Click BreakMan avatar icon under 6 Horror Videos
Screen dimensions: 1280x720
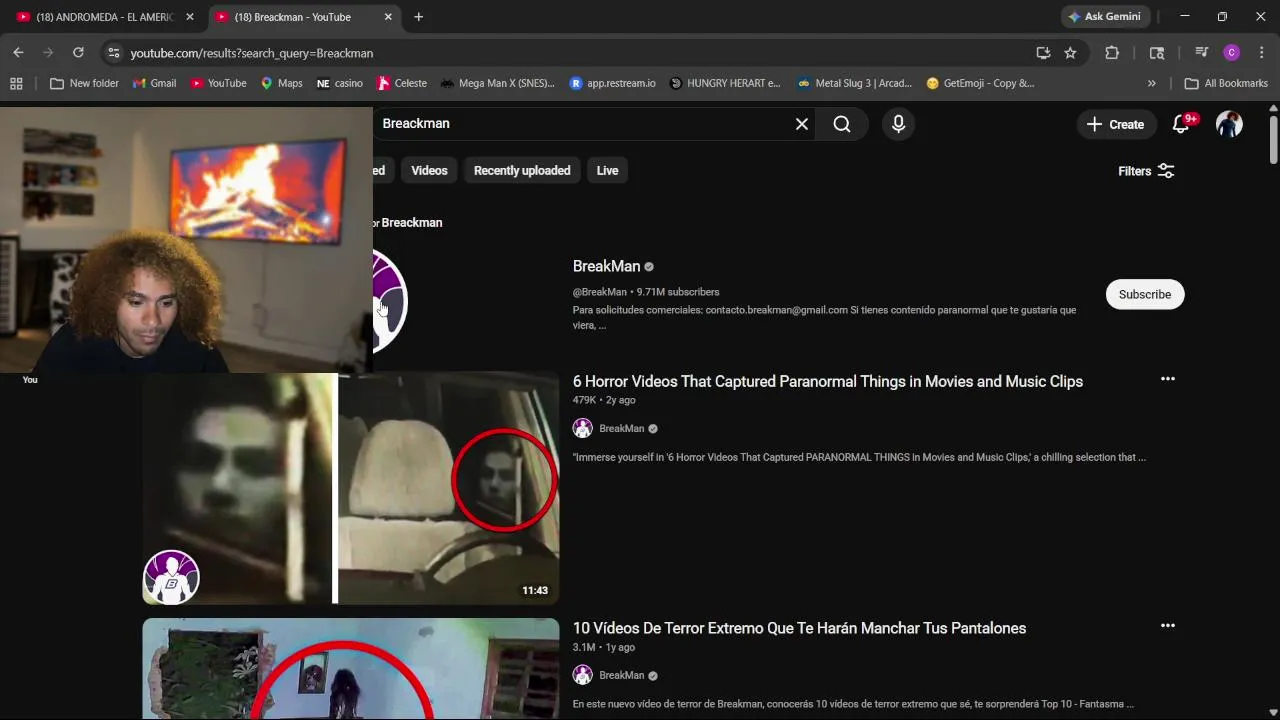[x=582, y=428]
